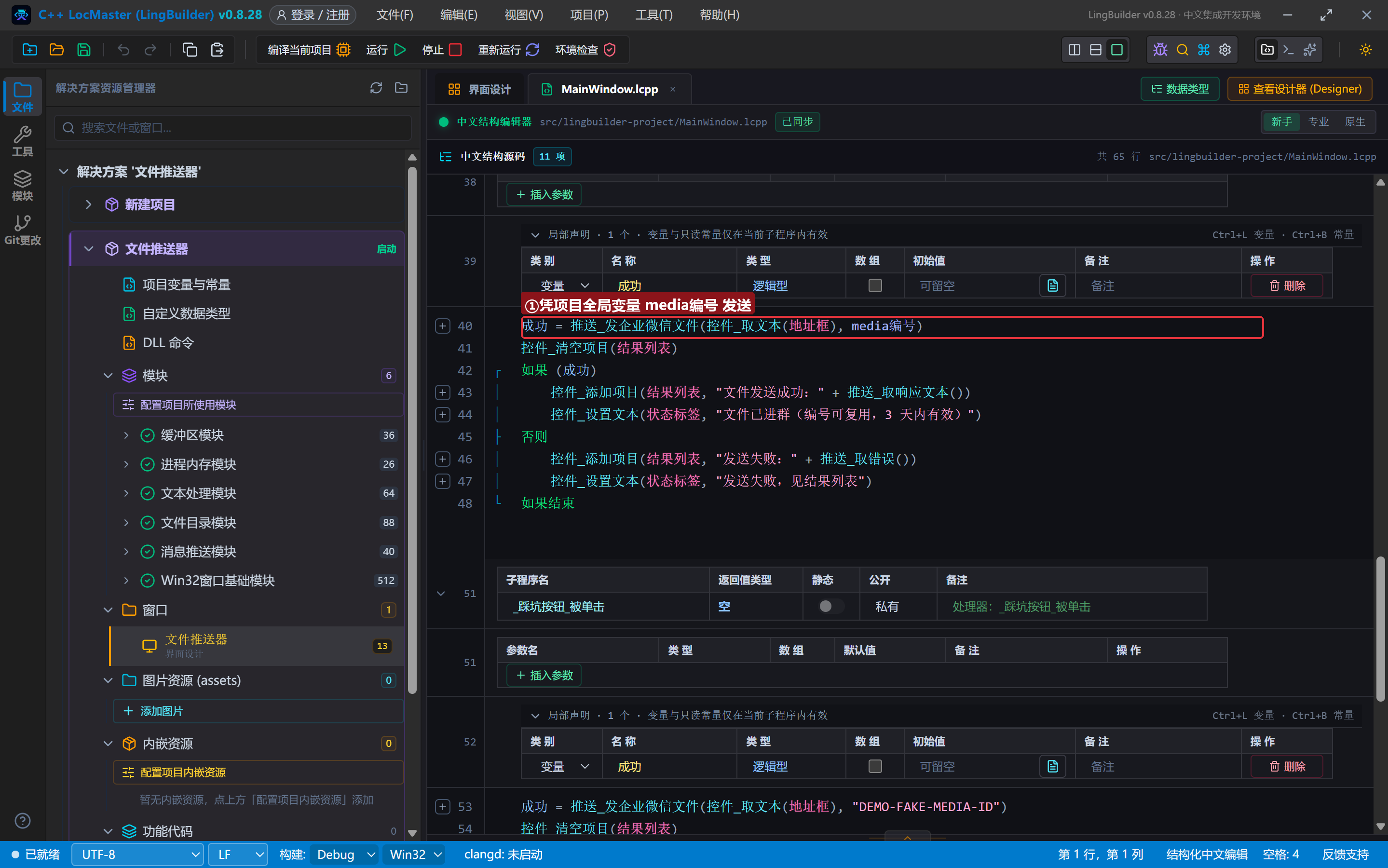This screenshot has width=1388, height=868.
Task: Click the 查看设计器 (Designer) button
Action: [x=1300, y=89]
